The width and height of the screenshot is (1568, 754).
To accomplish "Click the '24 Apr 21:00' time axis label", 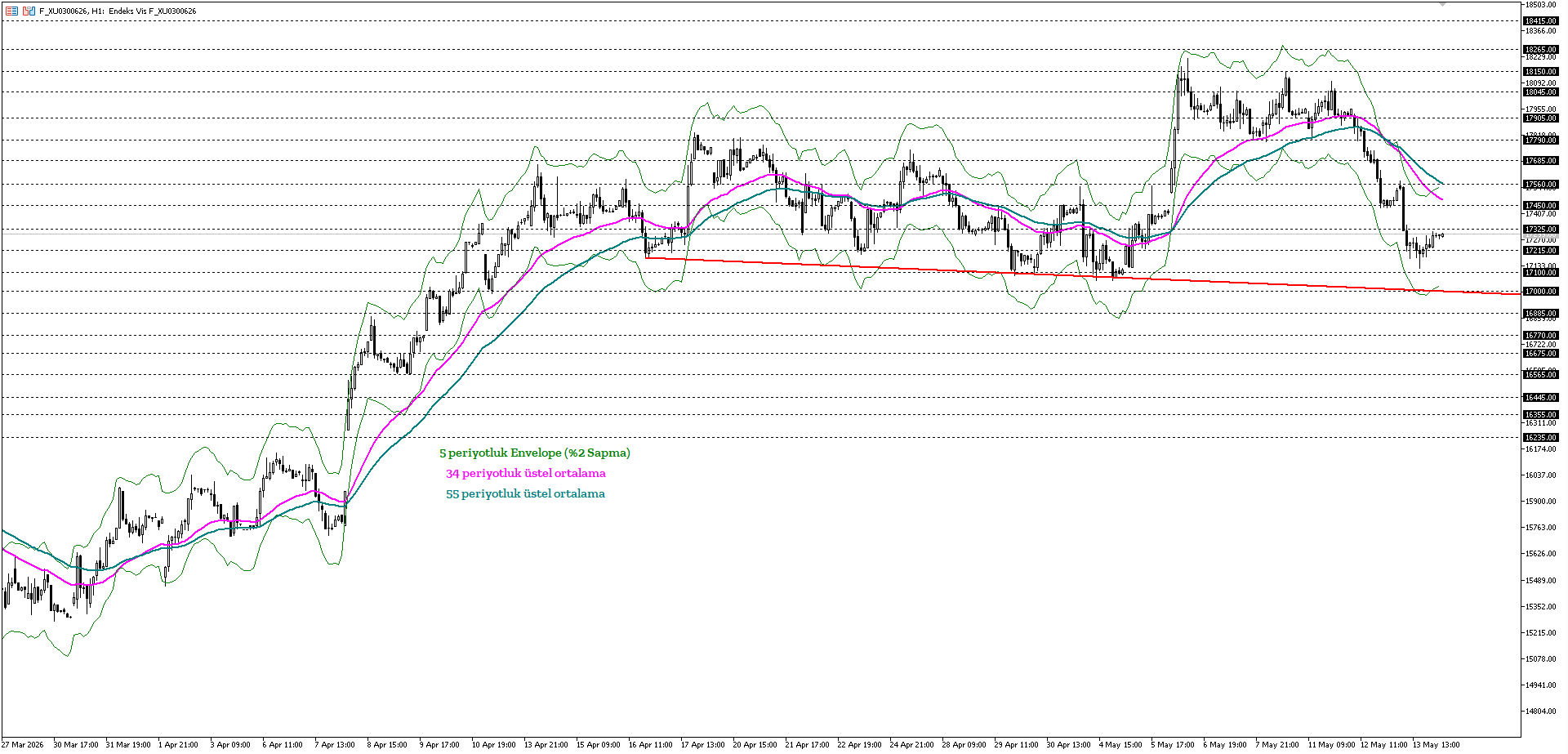I will coord(911,745).
